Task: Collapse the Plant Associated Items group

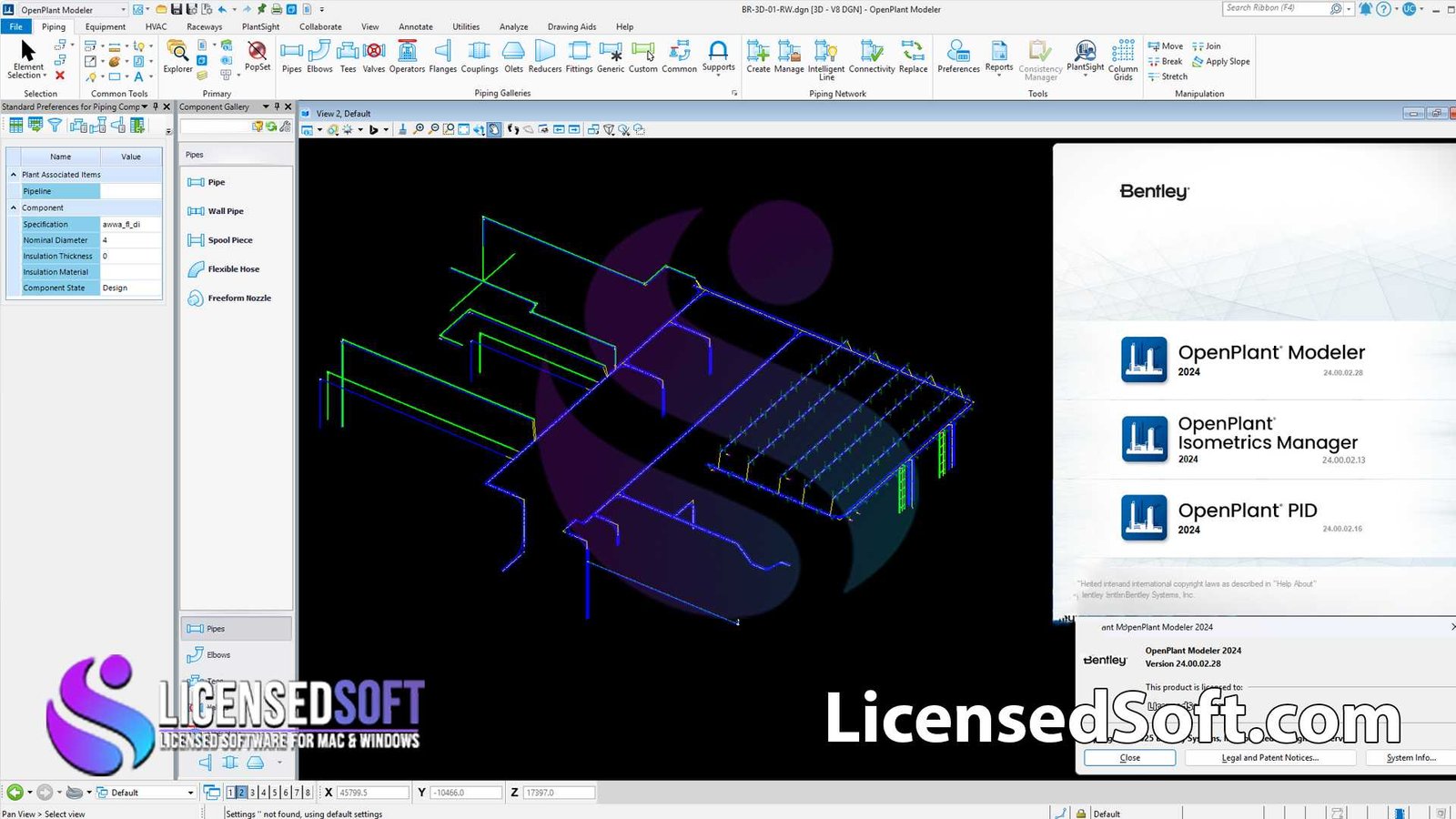Action: tap(14, 175)
